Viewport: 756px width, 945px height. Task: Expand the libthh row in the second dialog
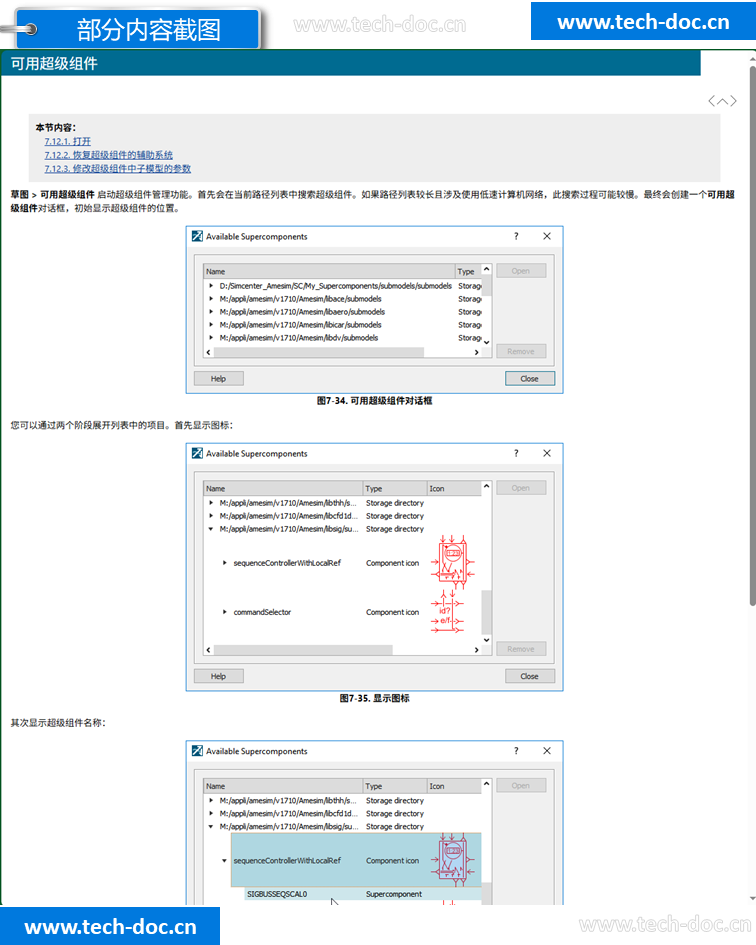click(x=211, y=503)
